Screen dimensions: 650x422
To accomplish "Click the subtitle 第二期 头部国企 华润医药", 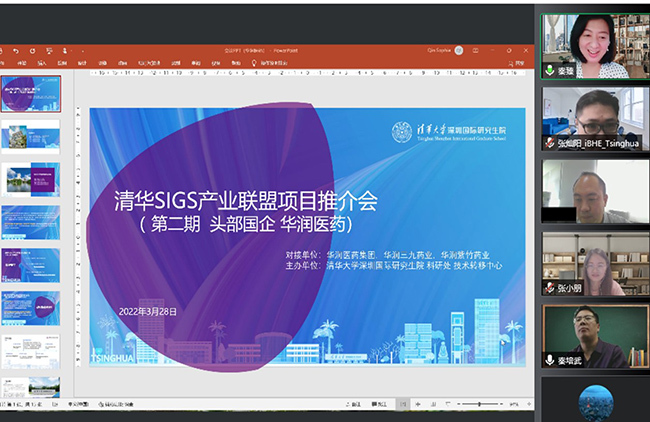I will click(x=246, y=224).
